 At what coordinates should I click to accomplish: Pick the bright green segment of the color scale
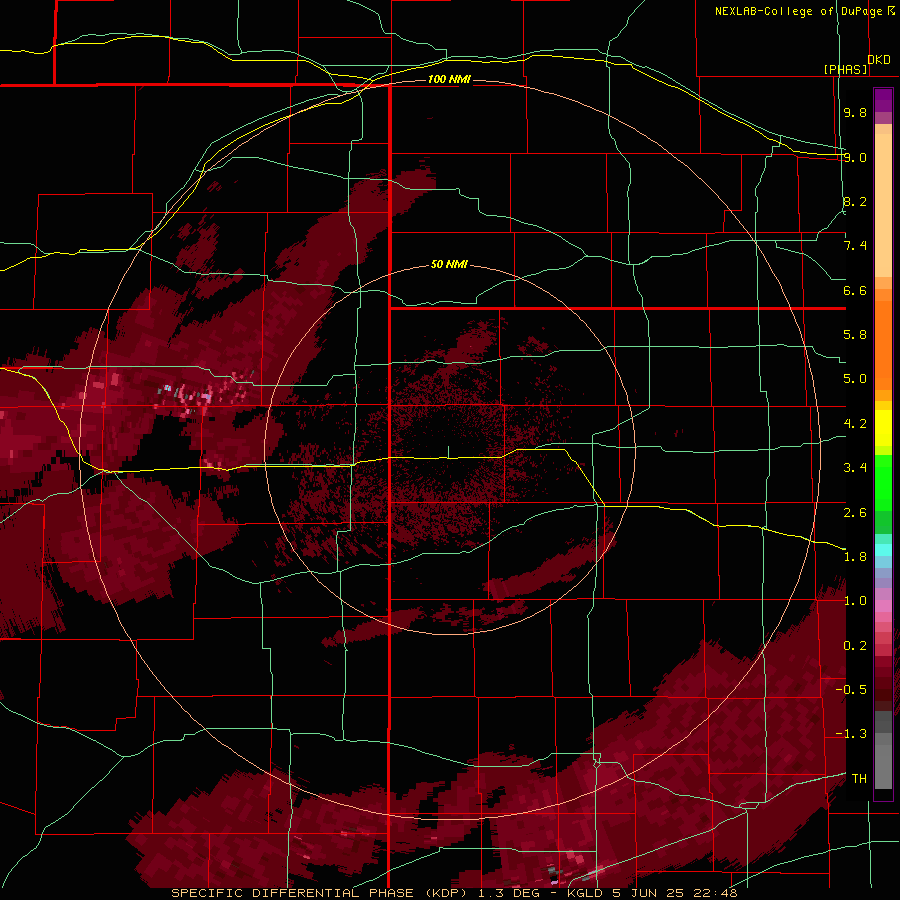coord(883,482)
